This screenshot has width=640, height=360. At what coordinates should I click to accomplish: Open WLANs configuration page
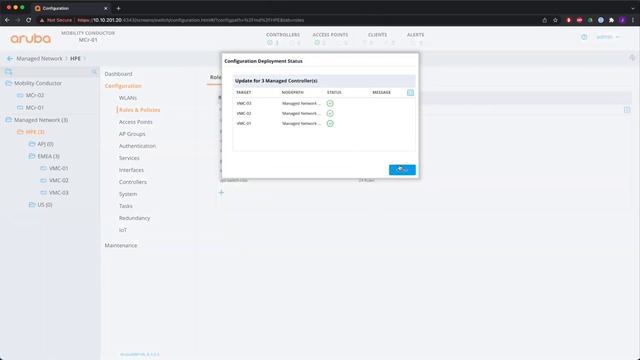coord(128,98)
